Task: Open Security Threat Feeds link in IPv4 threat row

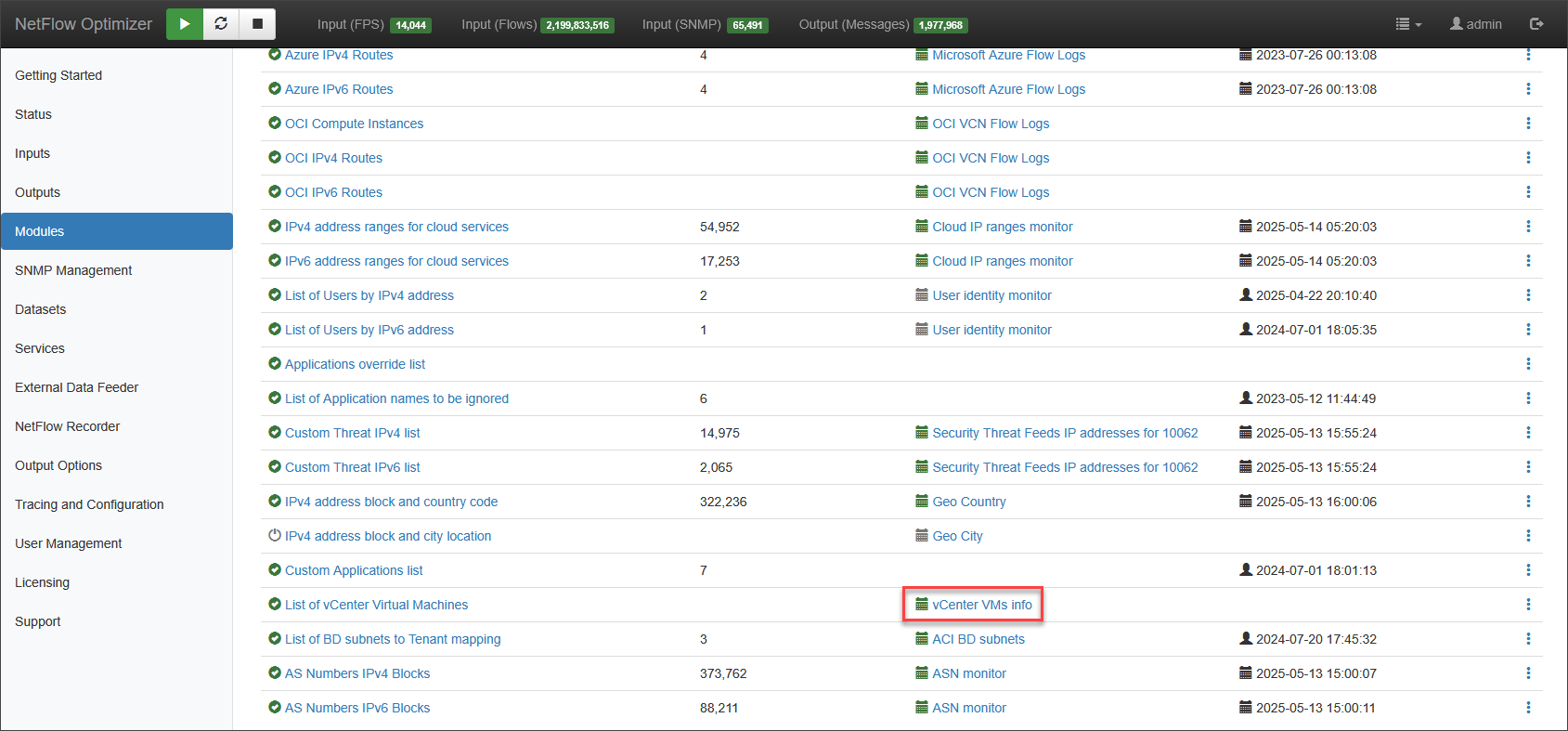Action: click(x=1065, y=433)
